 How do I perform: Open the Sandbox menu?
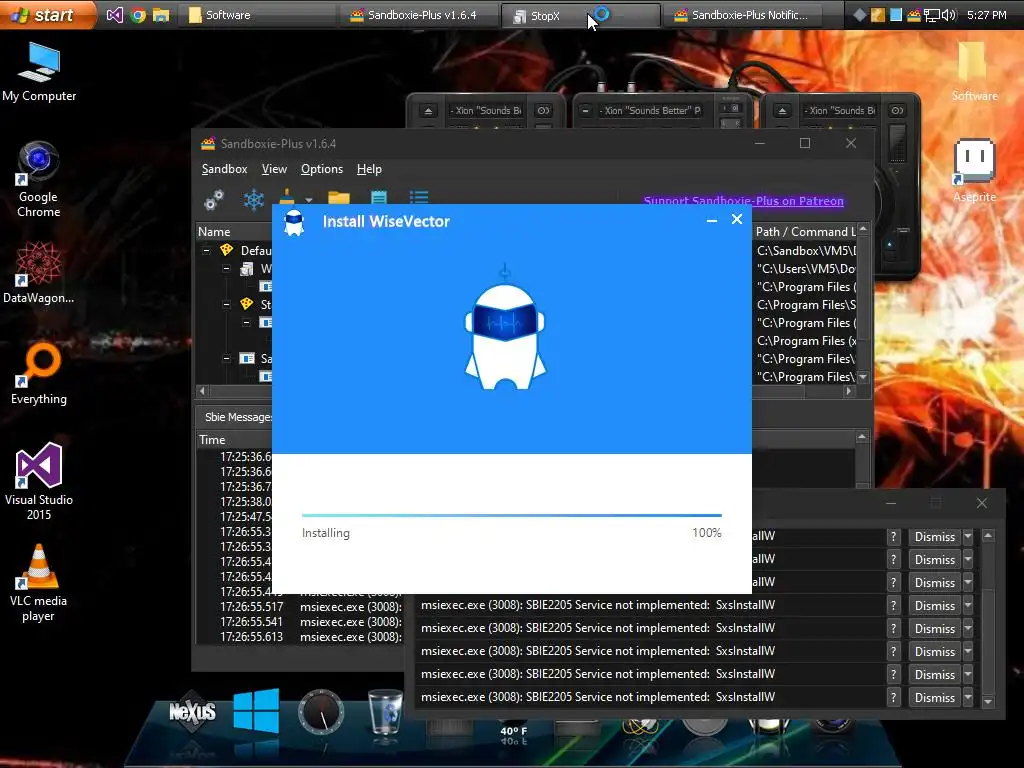click(224, 169)
